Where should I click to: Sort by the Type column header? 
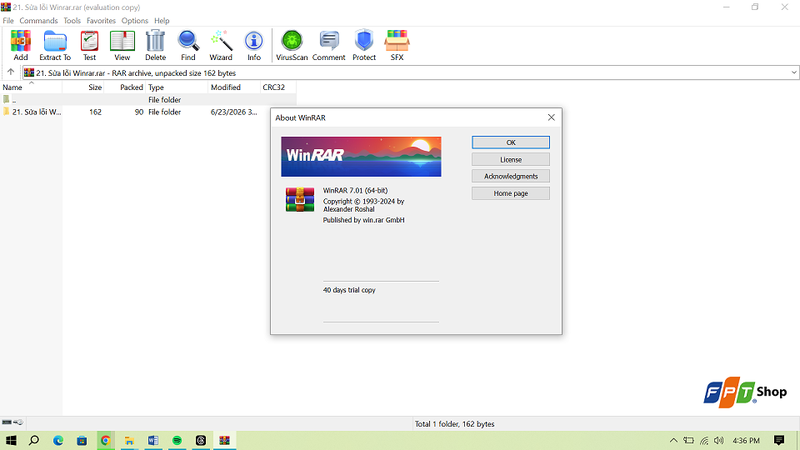(177, 87)
